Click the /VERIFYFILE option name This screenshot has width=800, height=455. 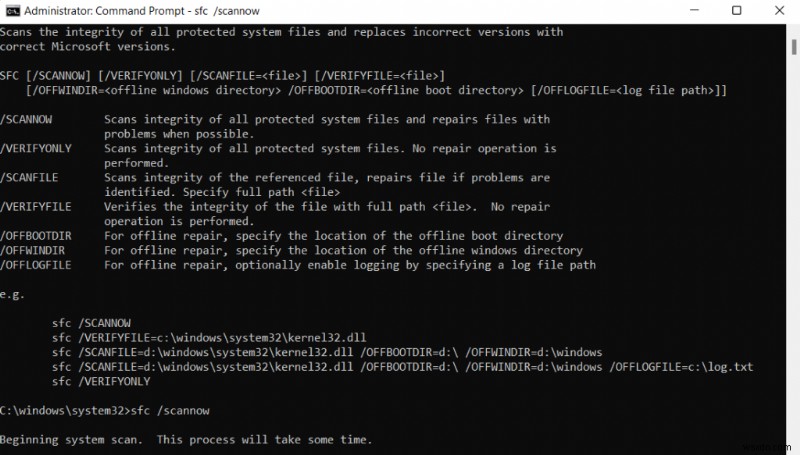coord(36,206)
